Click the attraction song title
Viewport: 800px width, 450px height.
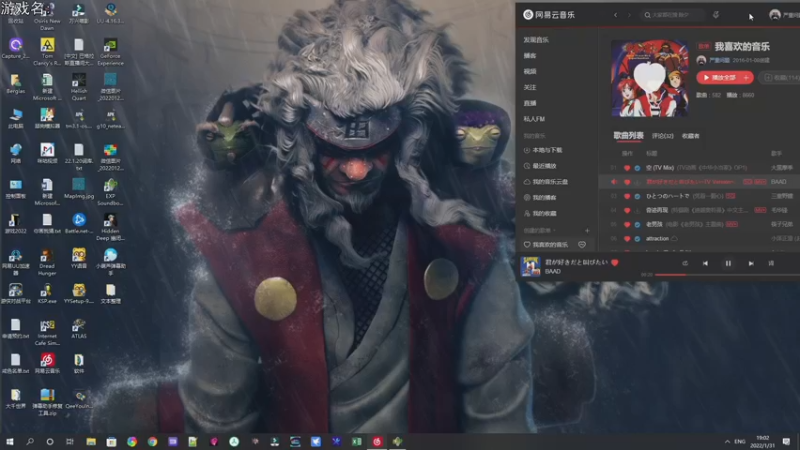(x=657, y=239)
